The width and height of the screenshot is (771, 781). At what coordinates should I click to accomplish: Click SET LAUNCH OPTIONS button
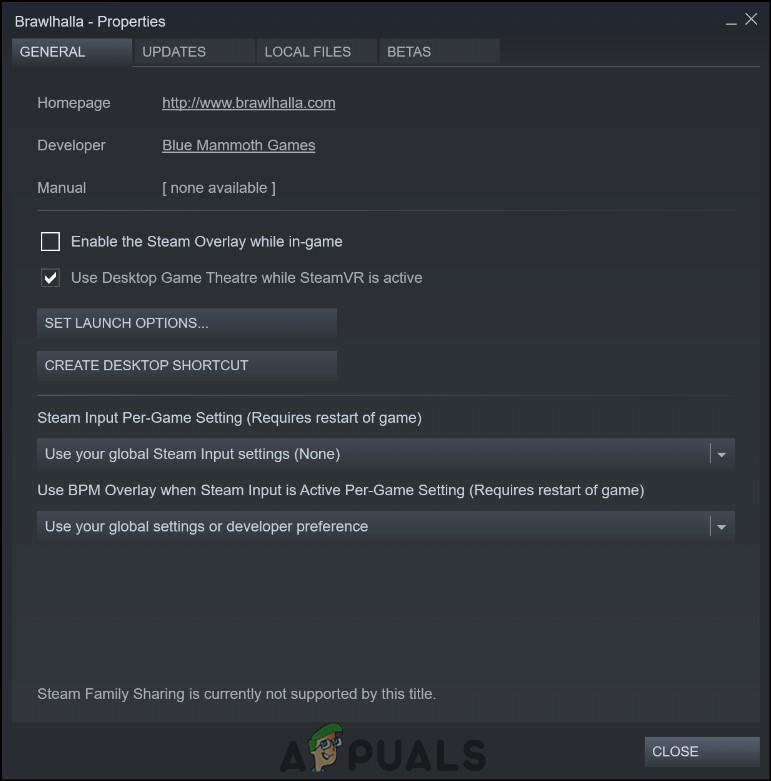tap(187, 323)
